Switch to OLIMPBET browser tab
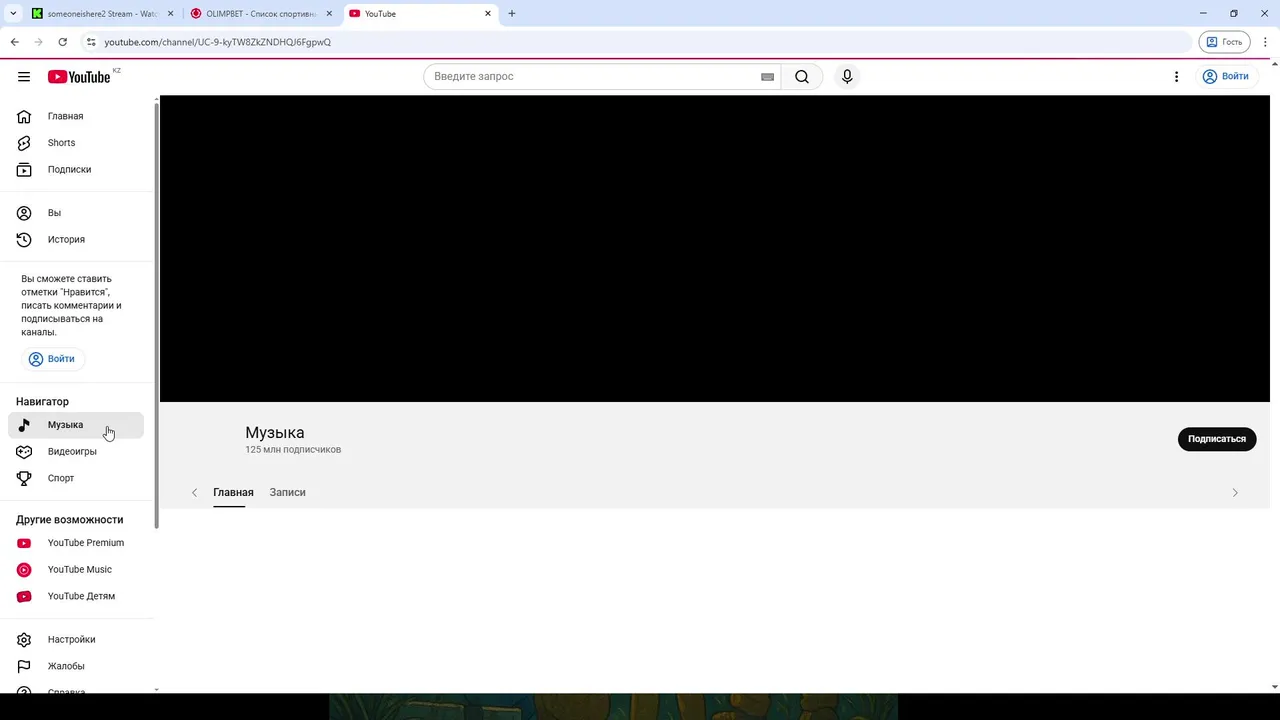1280x720 pixels. point(260,14)
